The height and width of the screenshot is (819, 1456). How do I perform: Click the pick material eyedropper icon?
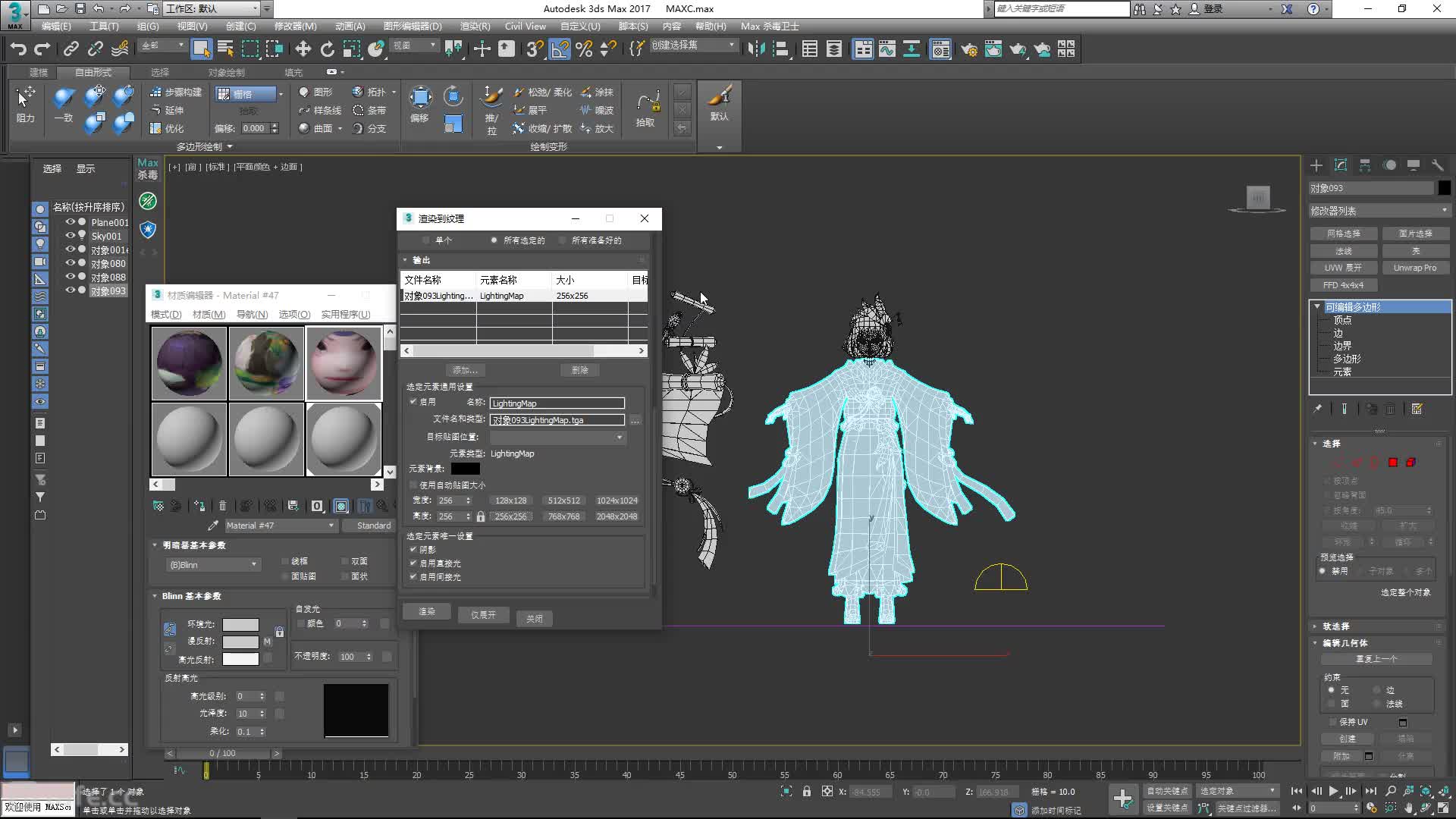213,526
